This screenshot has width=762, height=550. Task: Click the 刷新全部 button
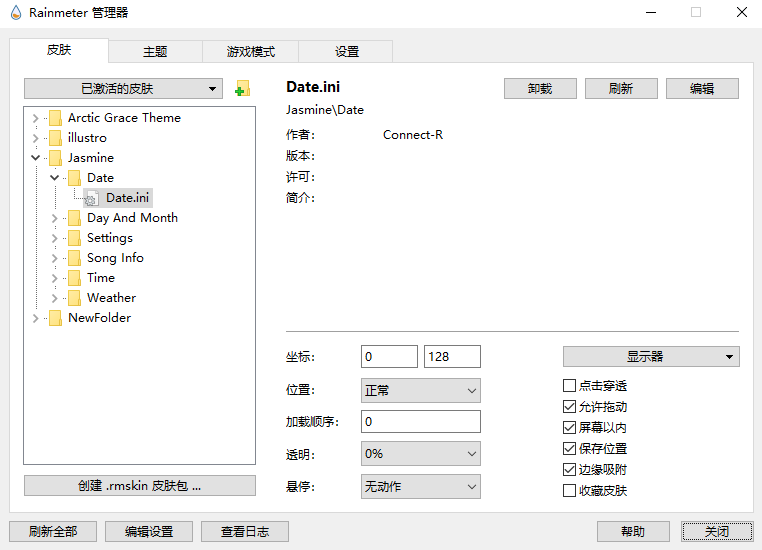click(53, 532)
